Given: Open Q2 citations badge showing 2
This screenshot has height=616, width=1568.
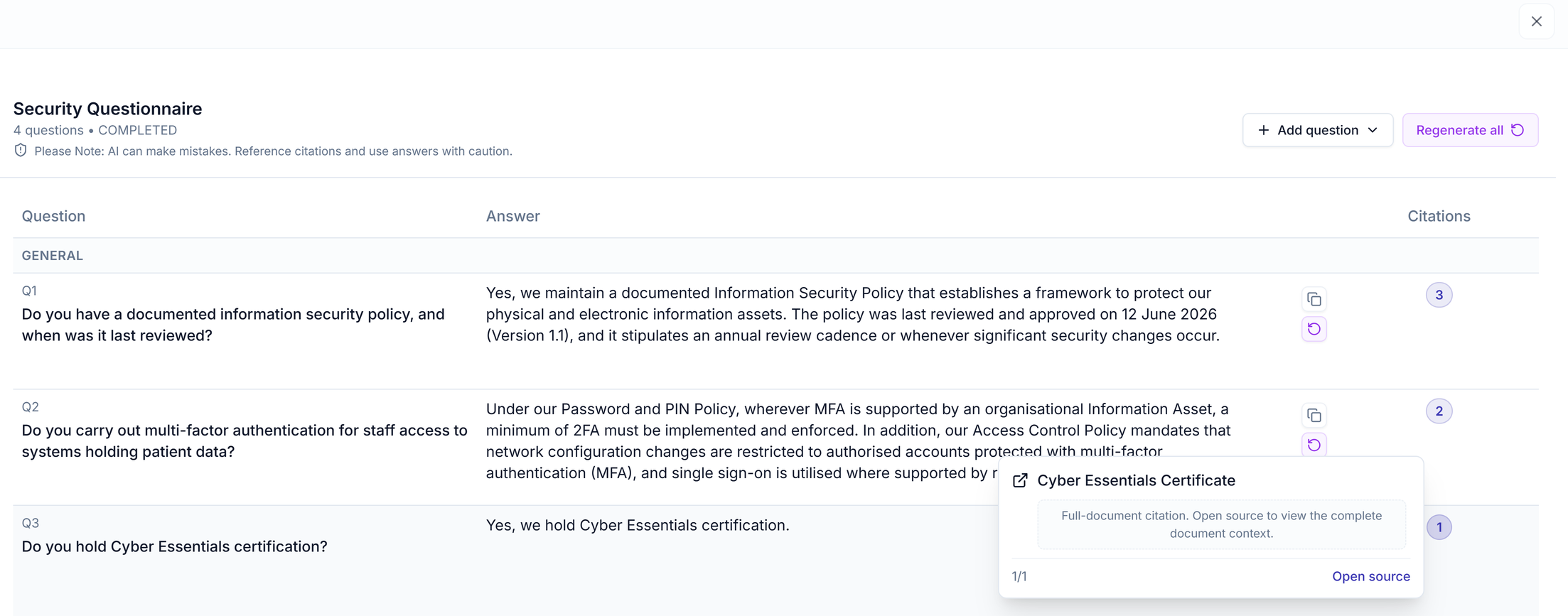Looking at the screenshot, I should (x=1439, y=411).
